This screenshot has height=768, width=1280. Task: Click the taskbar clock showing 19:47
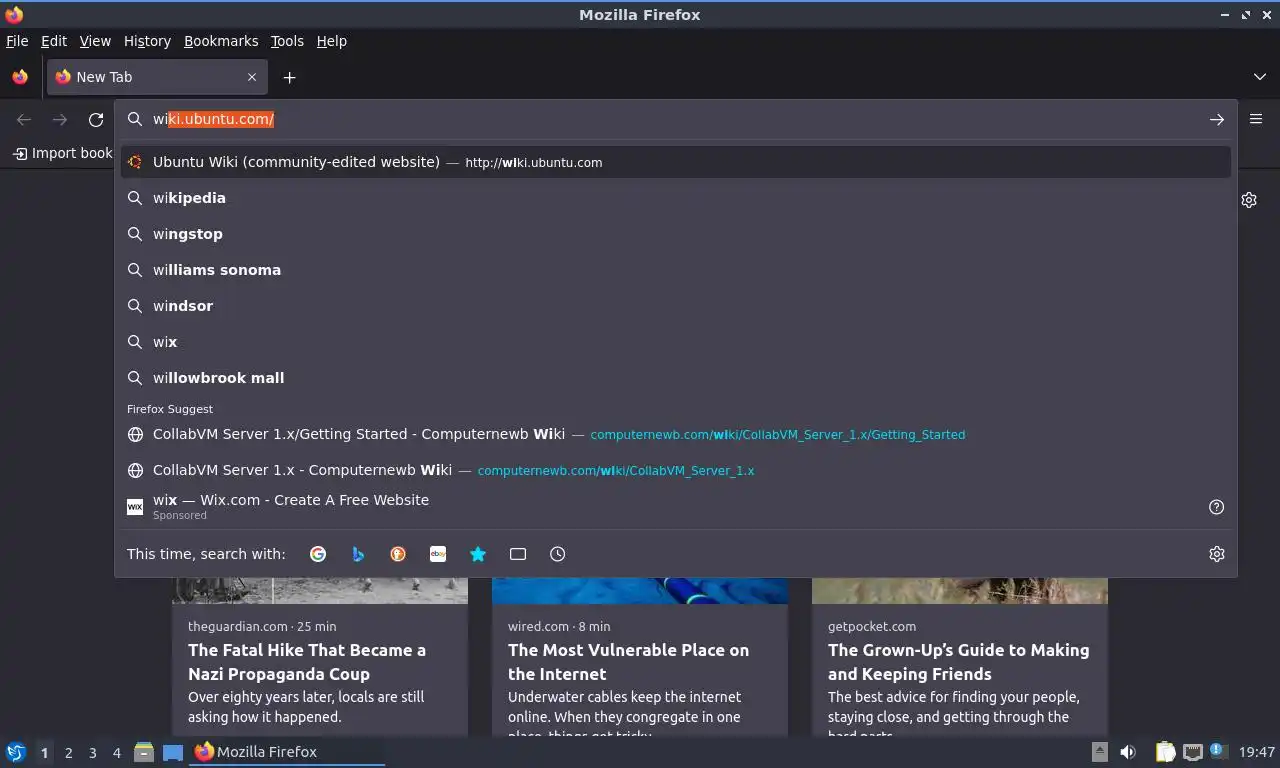coord(1257,752)
